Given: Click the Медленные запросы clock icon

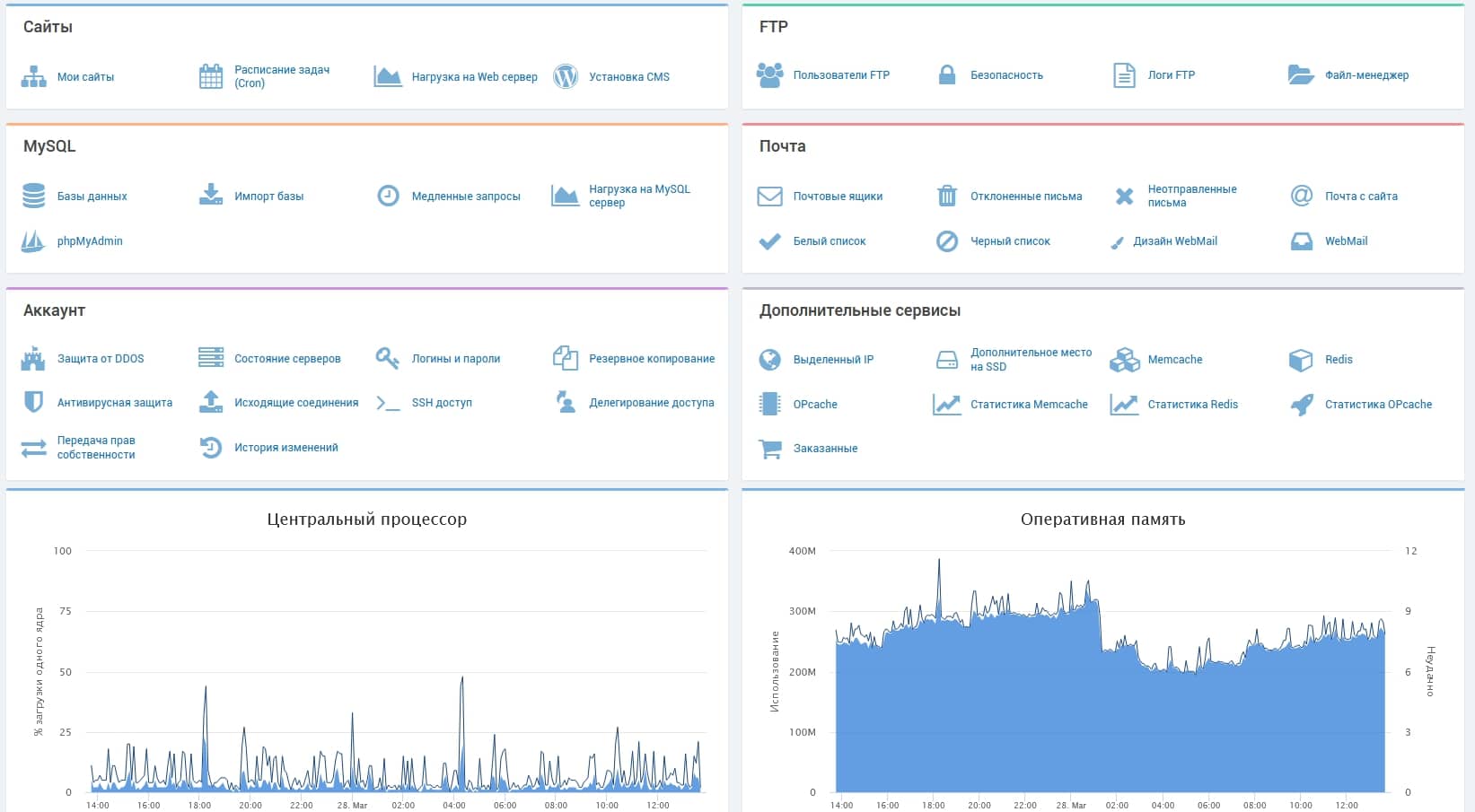Looking at the screenshot, I should point(388,196).
